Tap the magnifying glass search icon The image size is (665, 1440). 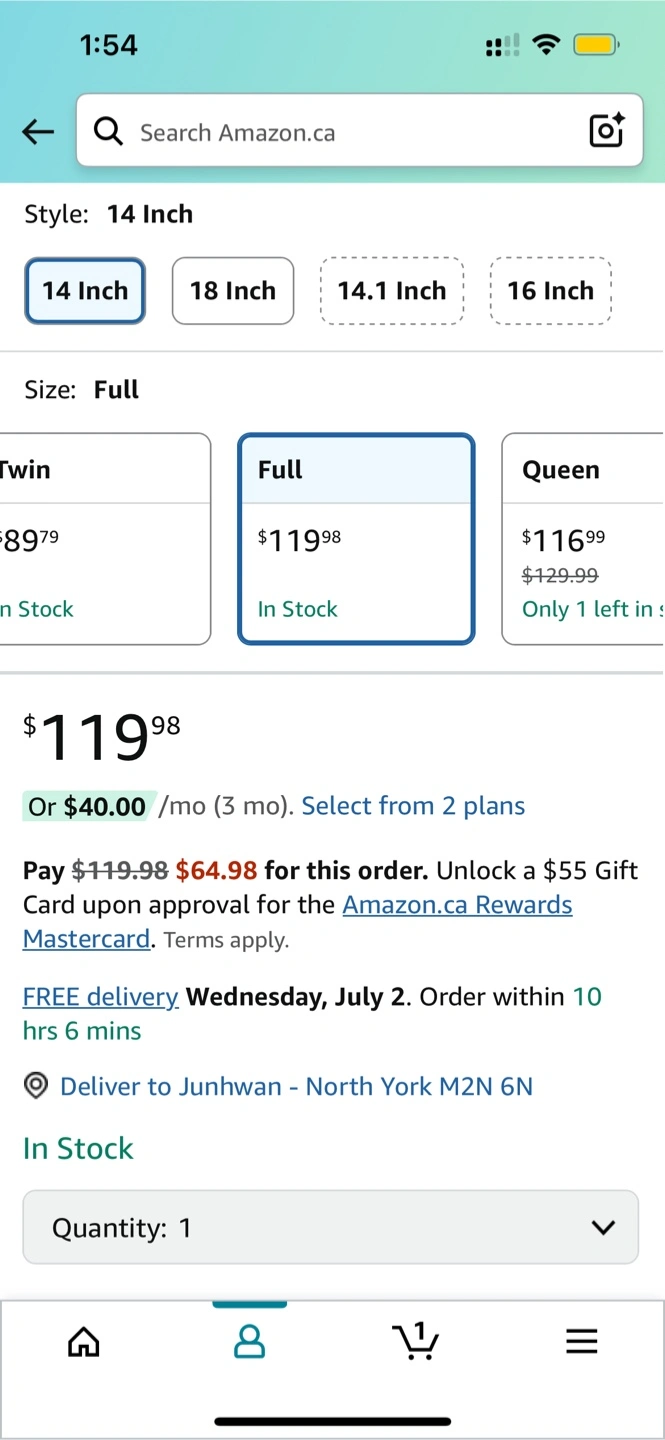click(107, 130)
